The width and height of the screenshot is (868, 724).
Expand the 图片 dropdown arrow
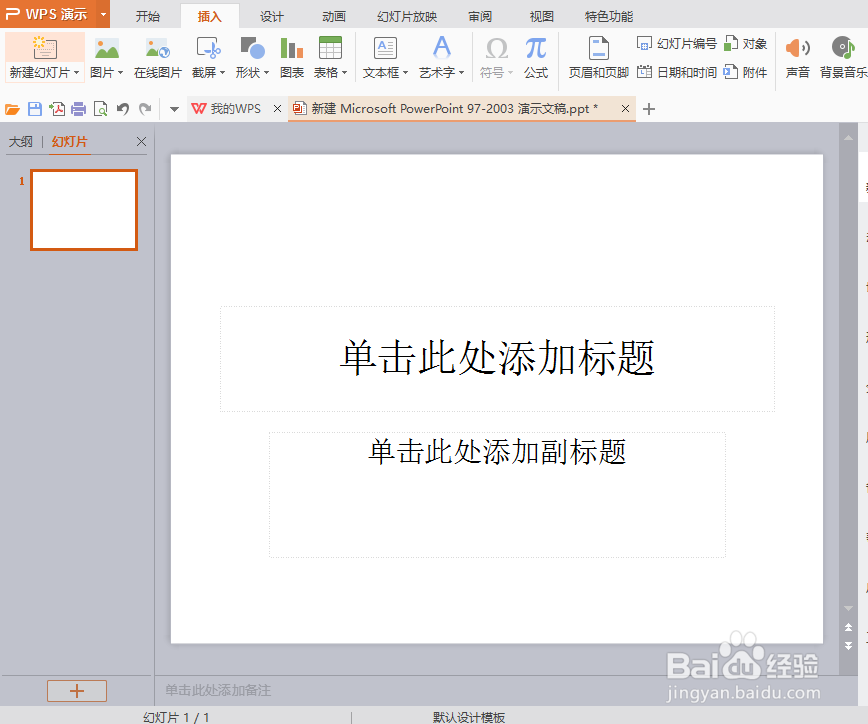click(120, 73)
